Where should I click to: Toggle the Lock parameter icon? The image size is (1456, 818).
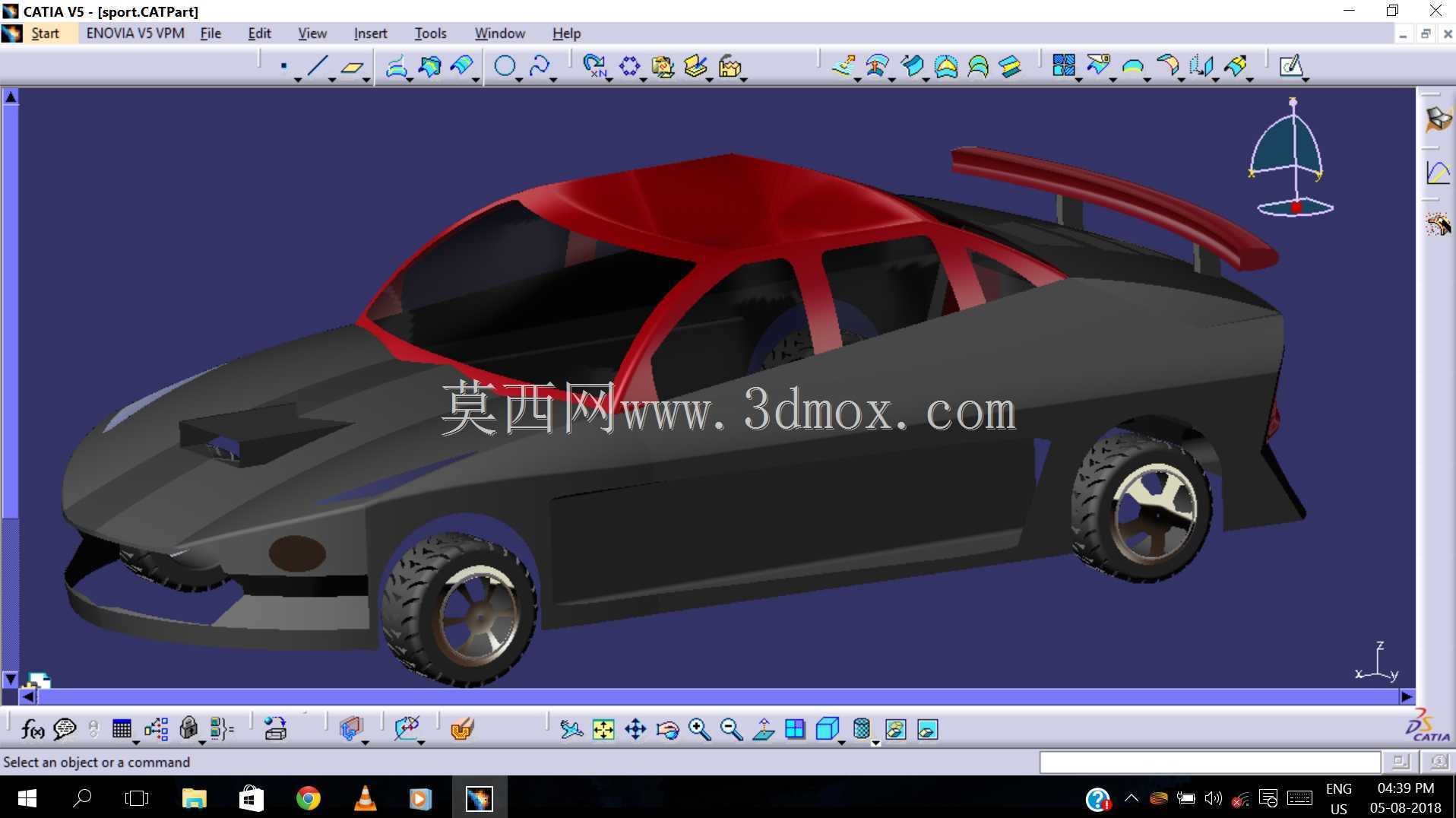188,729
